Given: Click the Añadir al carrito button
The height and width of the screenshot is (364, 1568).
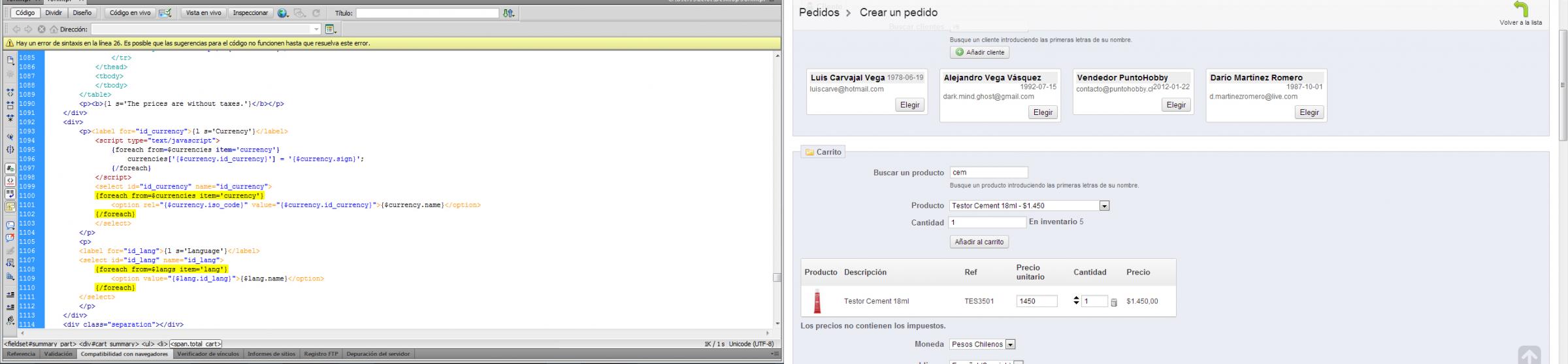Looking at the screenshot, I should 979,242.
